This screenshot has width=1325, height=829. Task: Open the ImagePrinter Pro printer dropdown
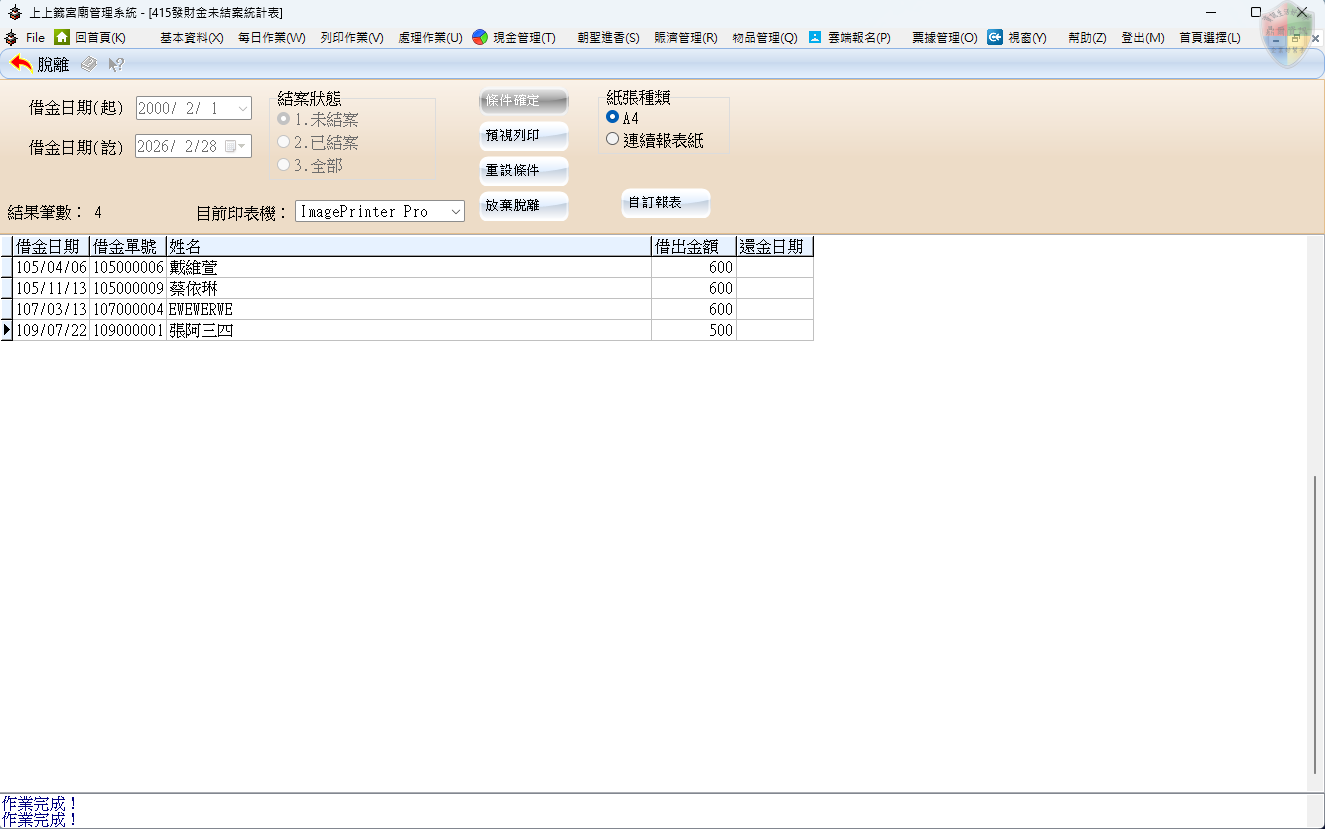tap(456, 211)
